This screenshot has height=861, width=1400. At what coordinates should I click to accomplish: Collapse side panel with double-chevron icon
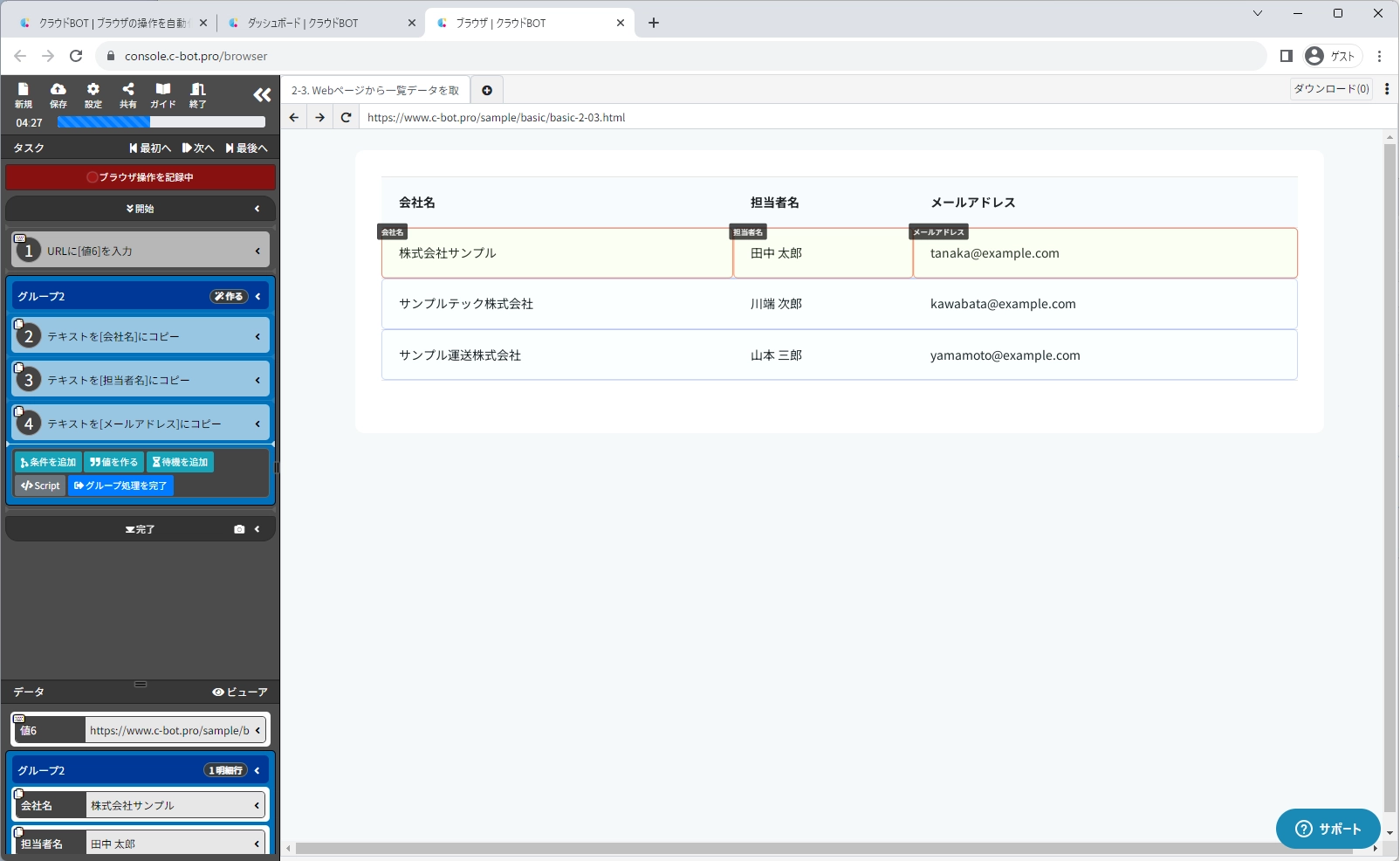click(262, 95)
